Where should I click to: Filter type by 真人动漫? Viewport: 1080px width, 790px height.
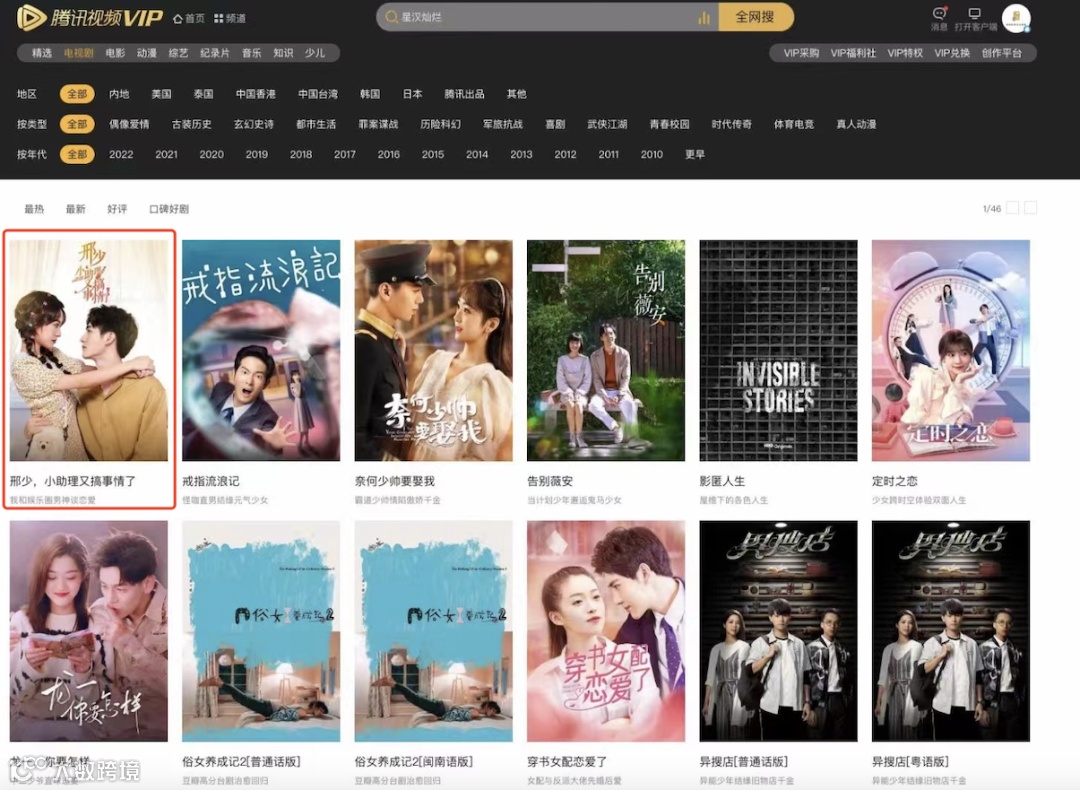click(856, 124)
